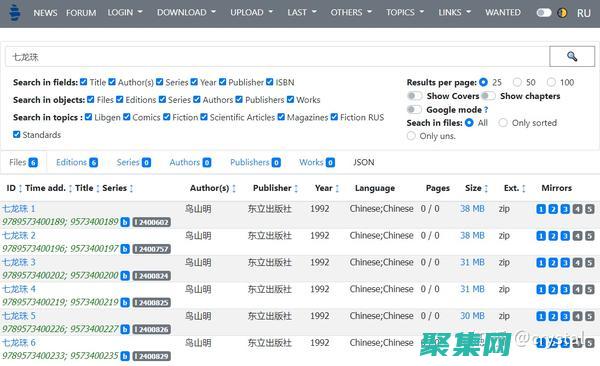Open mirror 4 for 七龙珠 1
The image size is (600, 366).
pyautogui.click(x=577, y=209)
